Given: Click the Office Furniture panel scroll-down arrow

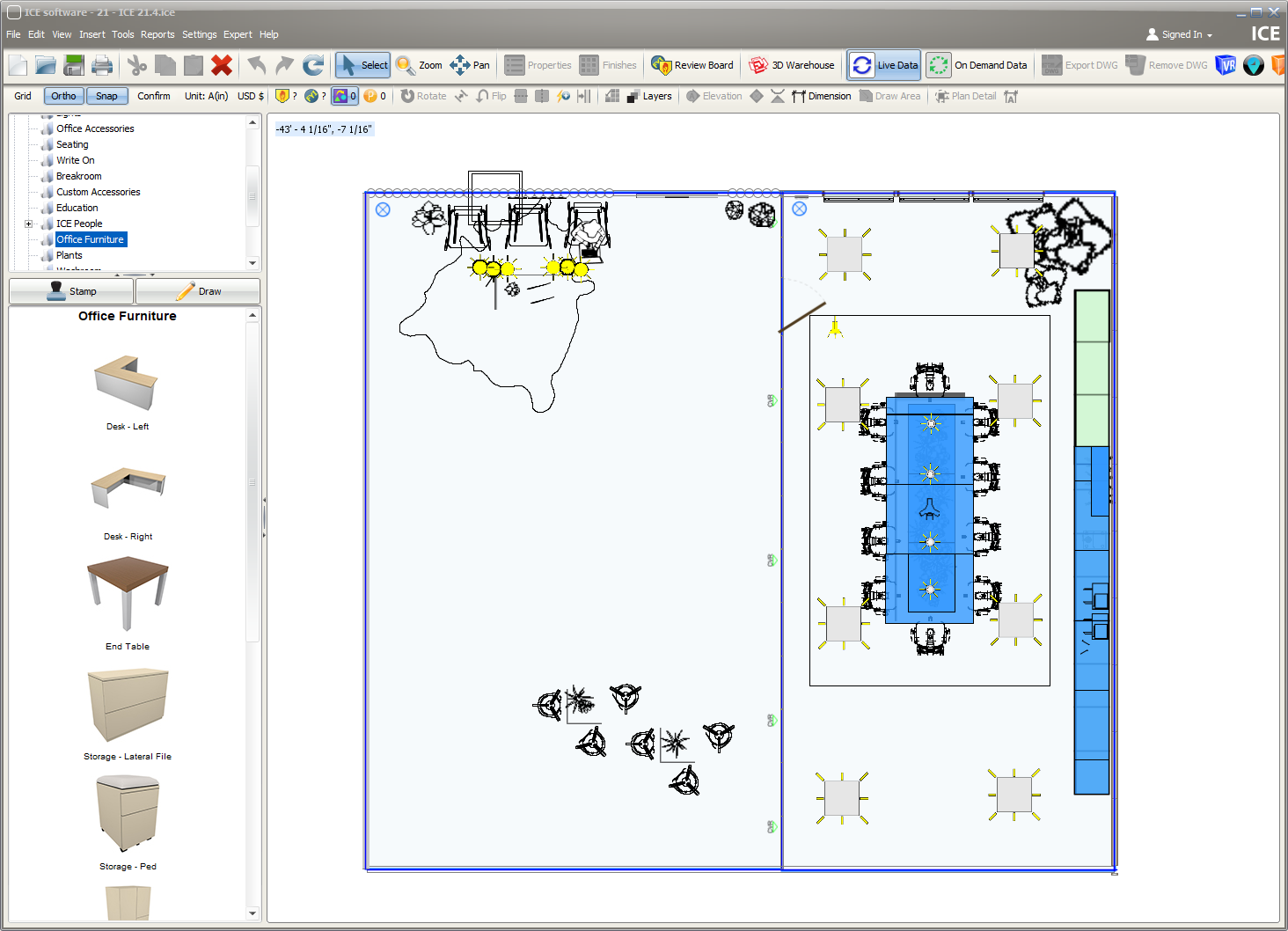Looking at the screenshot, I should (253, 913).
